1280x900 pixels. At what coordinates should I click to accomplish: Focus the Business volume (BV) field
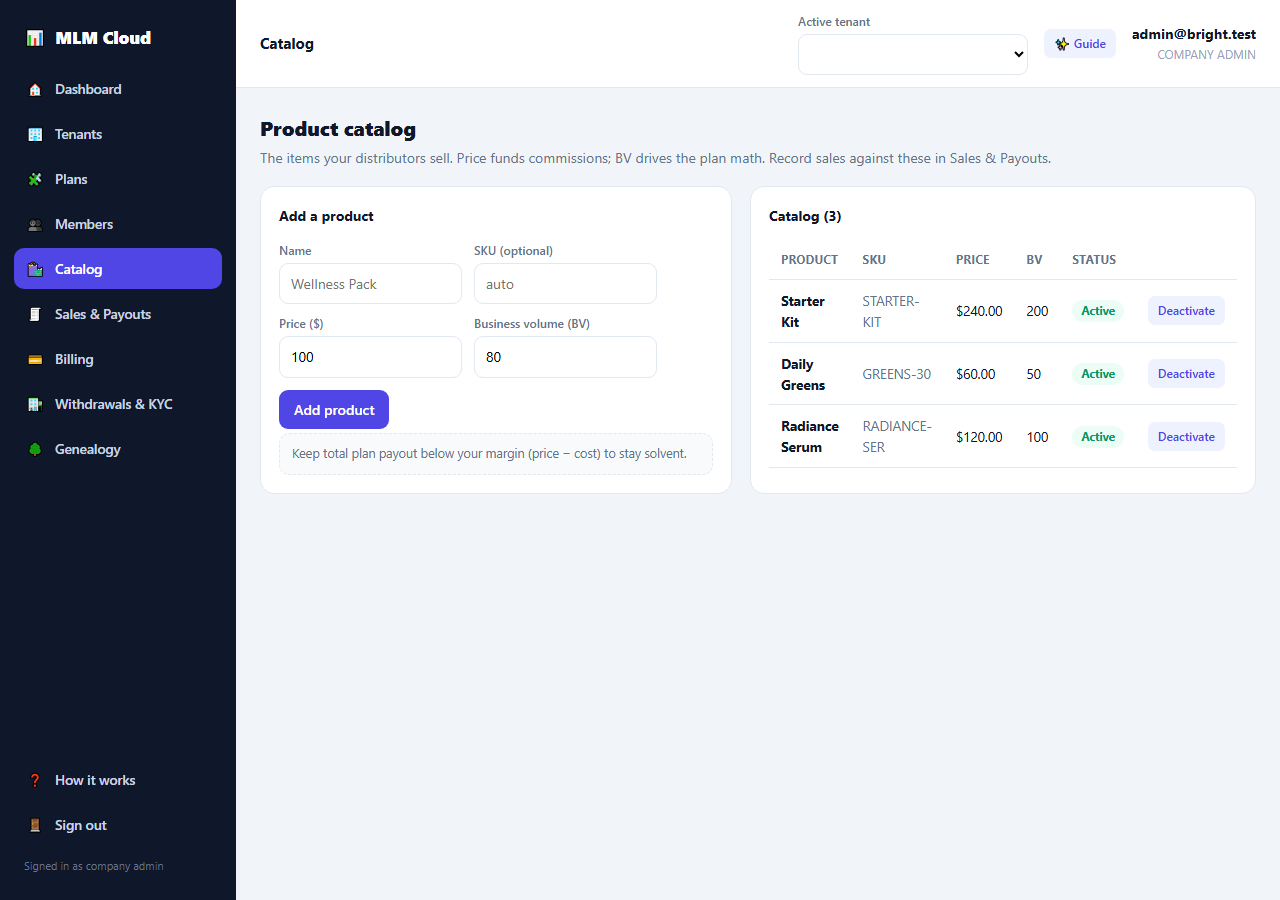565,357
